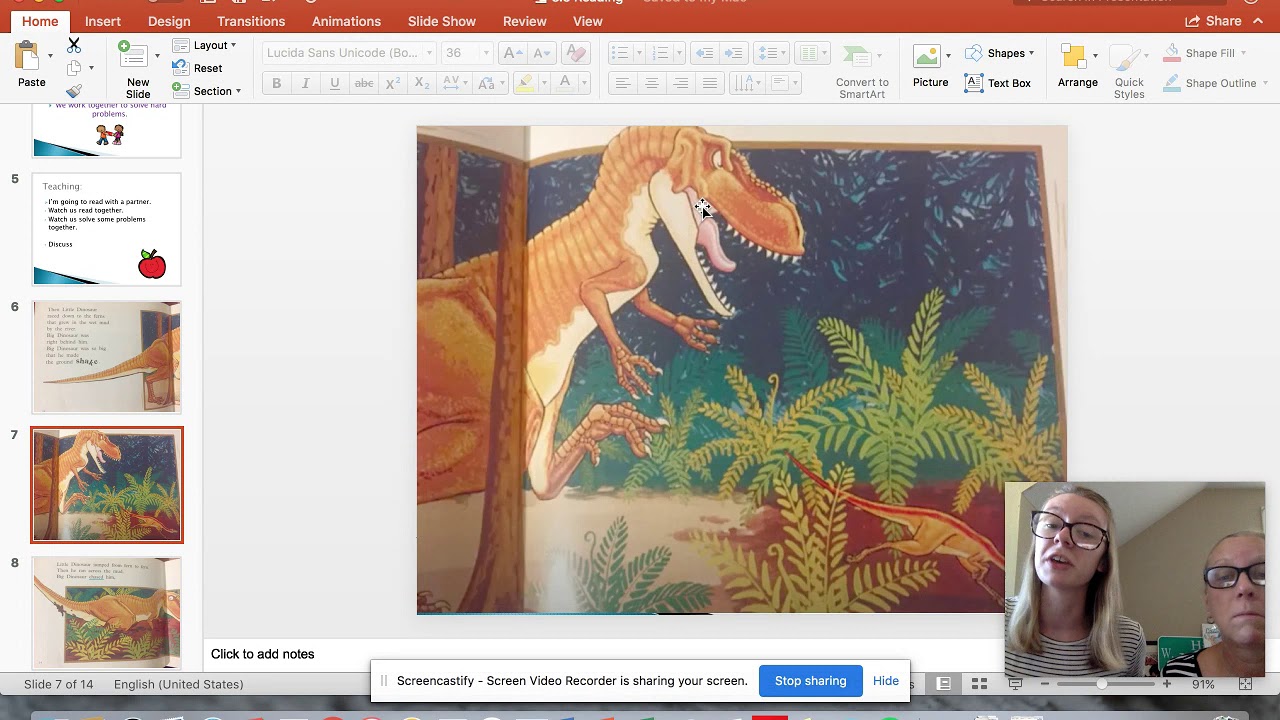Open Quick Styles gallery
Image resolution: width=1280 pixels, height=720 pixels.
[1129, 71]
